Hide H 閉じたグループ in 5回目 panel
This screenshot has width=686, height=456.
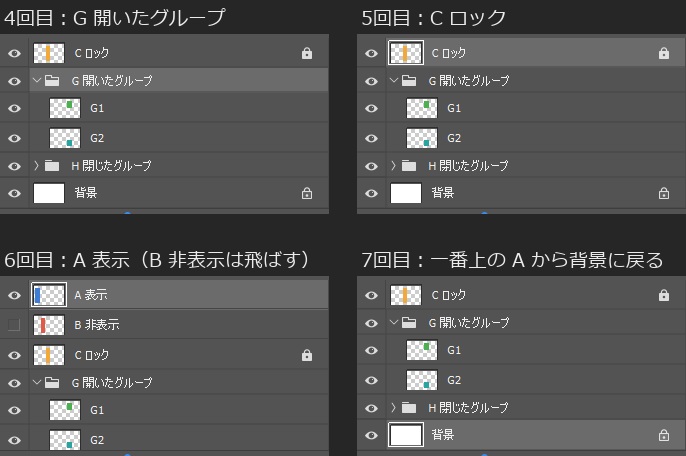click(371, 166)
